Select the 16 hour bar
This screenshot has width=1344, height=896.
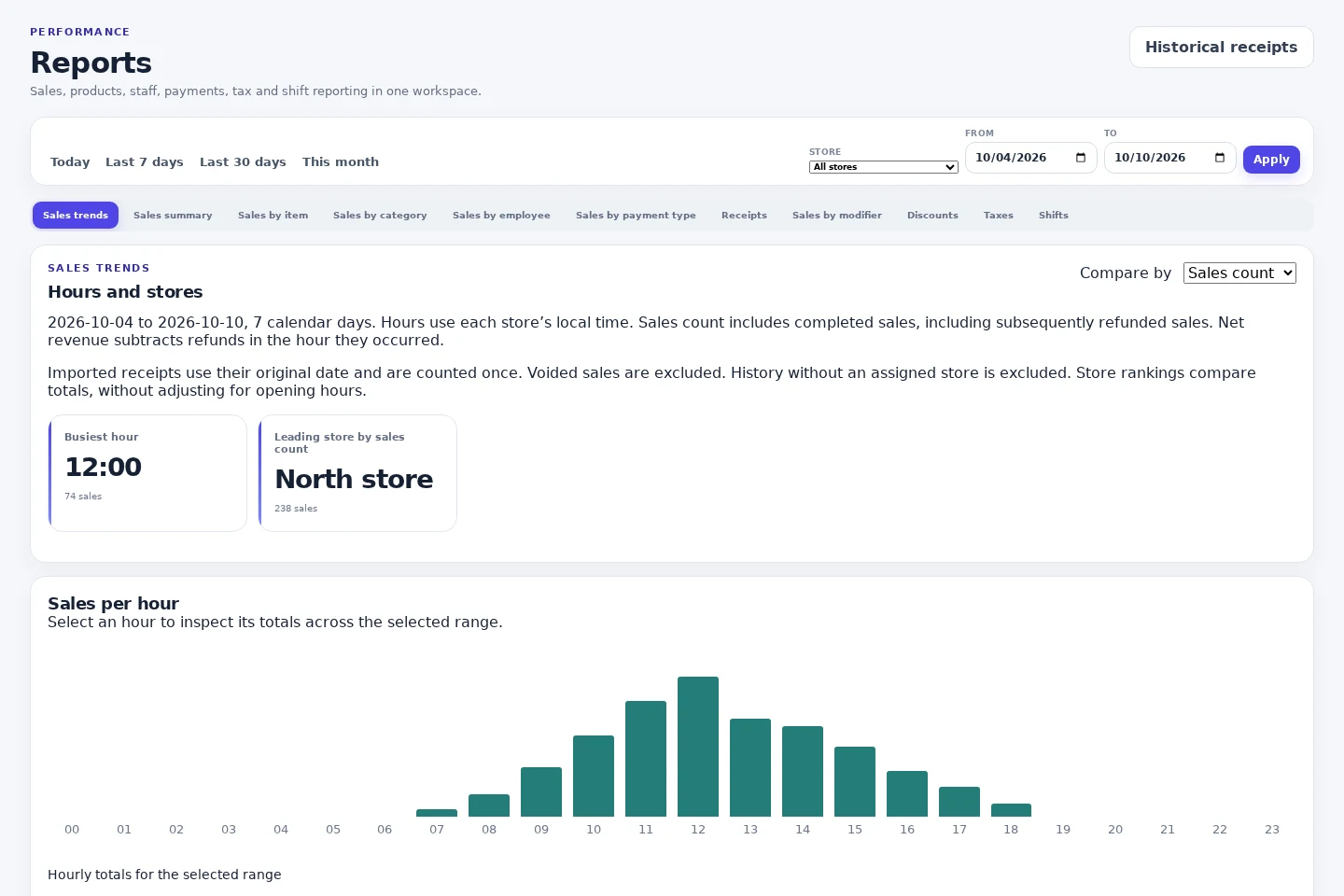pos(907,793)
